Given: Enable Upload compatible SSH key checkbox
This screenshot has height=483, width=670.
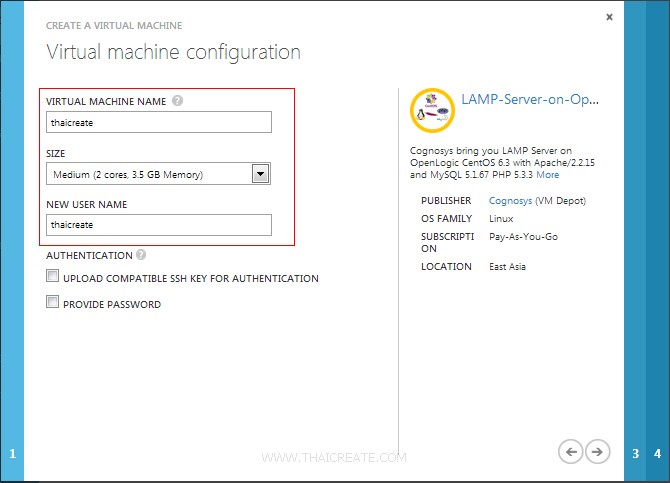Looking at the screenshot, I should [53, 276].
